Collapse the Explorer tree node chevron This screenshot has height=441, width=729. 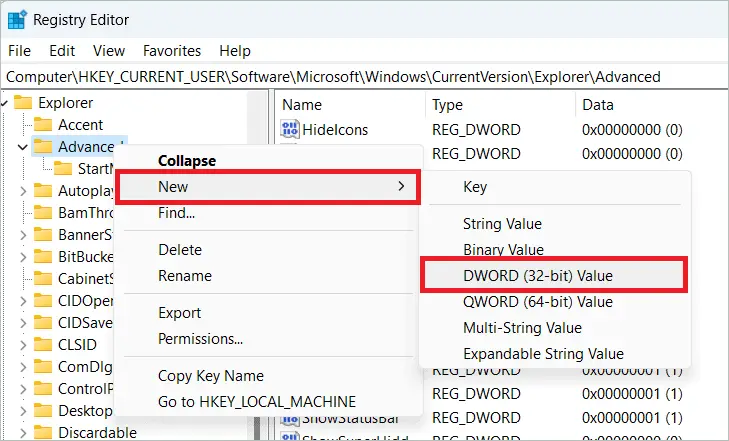point(6,102)
